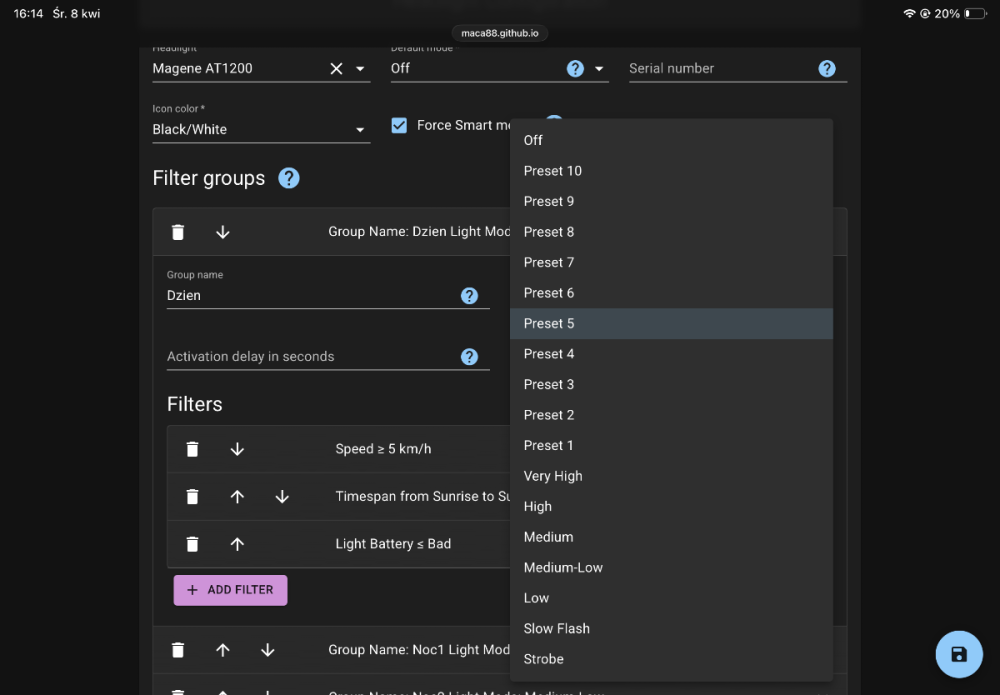The image size is (1000, 695).
Task: Delete the Dzien filter group
Action: 178,232
